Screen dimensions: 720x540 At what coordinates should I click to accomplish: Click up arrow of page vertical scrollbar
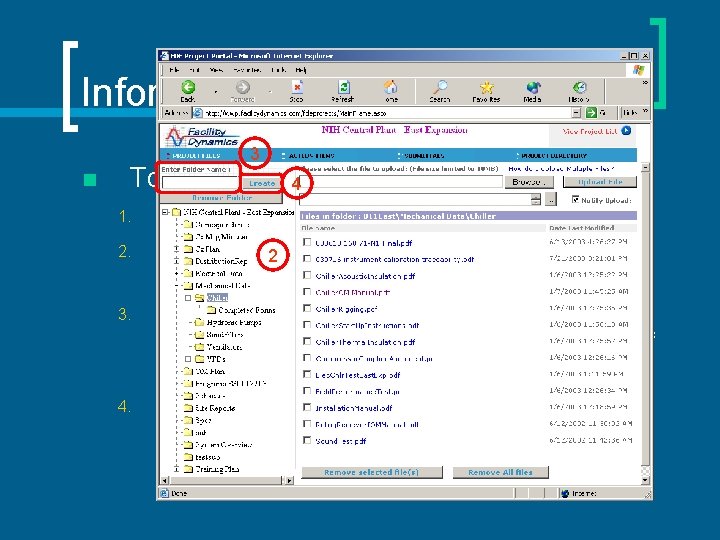point(645,167)
